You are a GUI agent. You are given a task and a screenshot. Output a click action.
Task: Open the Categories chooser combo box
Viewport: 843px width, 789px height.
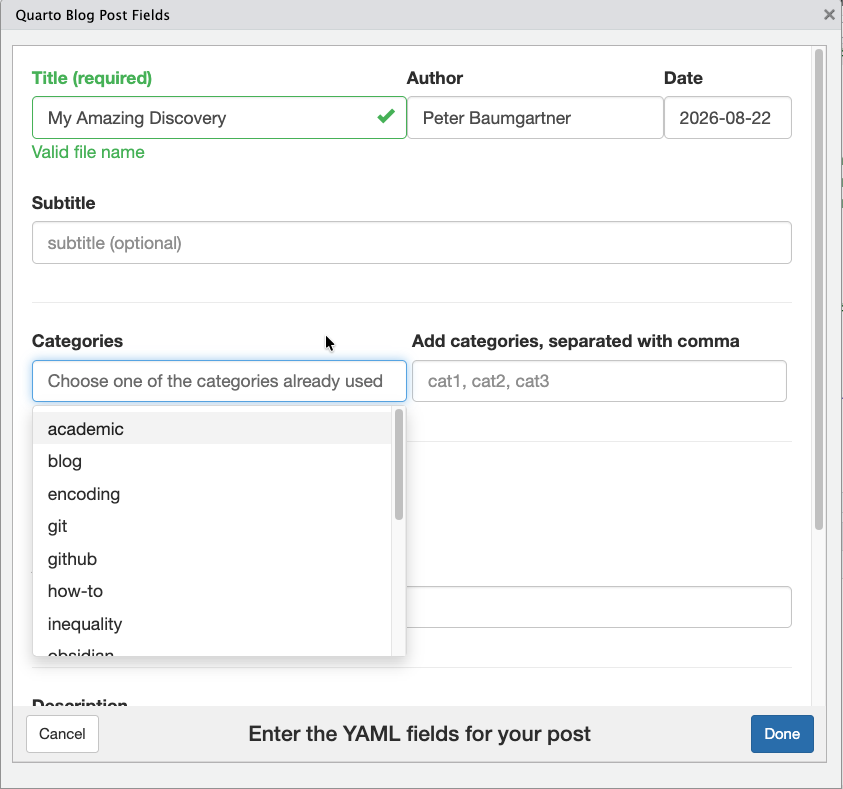(219, 381)
